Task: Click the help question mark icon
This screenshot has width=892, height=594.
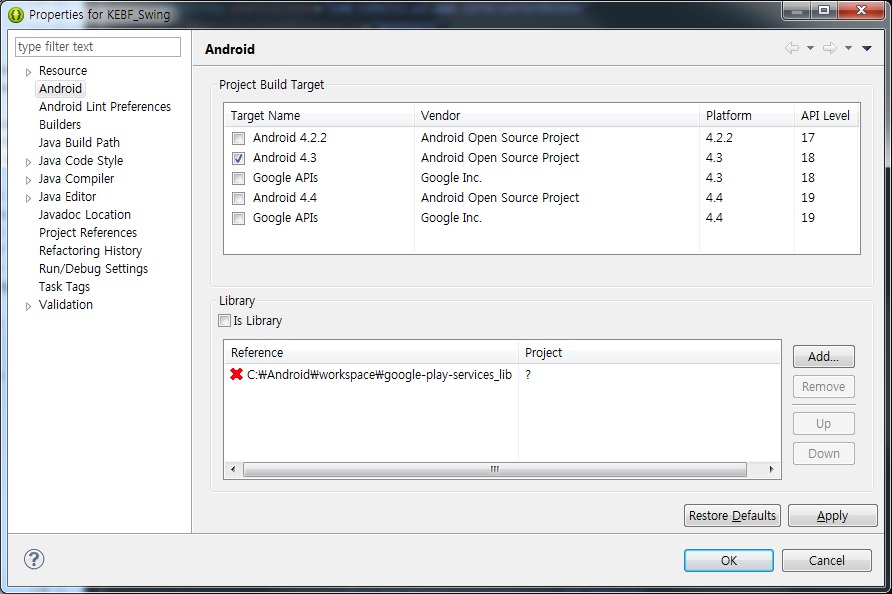Action: click(34, 559)
